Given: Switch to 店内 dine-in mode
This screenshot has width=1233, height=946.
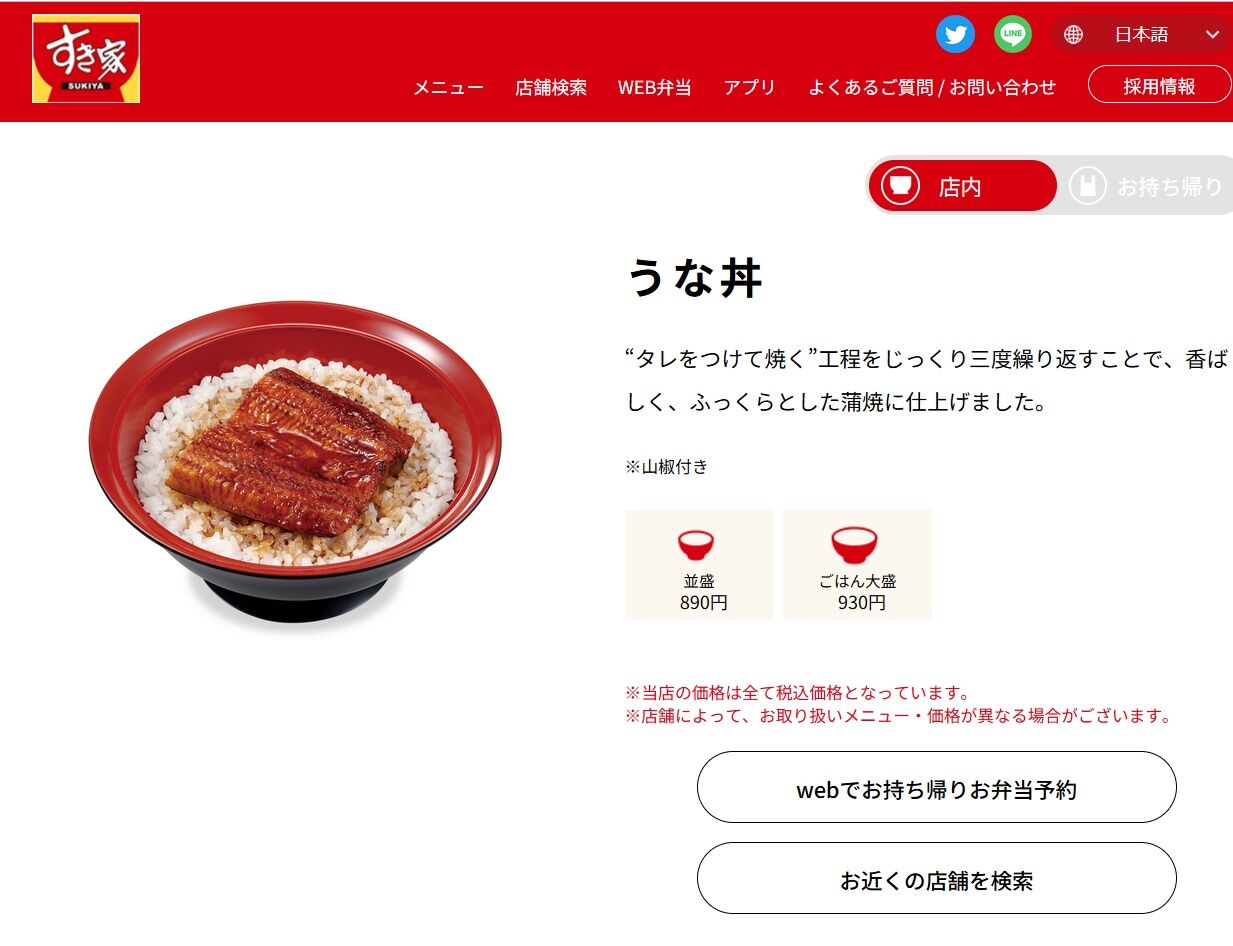Looking at the screenshot, I should (x=962, y=186).
